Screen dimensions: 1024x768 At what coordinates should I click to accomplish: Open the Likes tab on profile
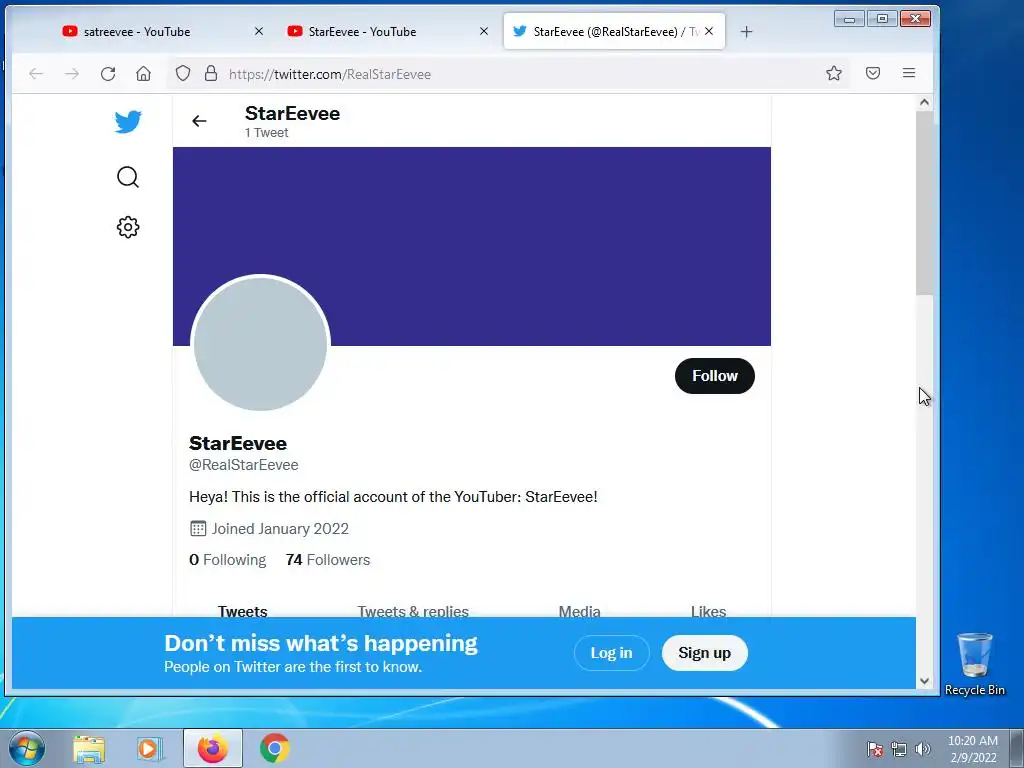point(709,611)
